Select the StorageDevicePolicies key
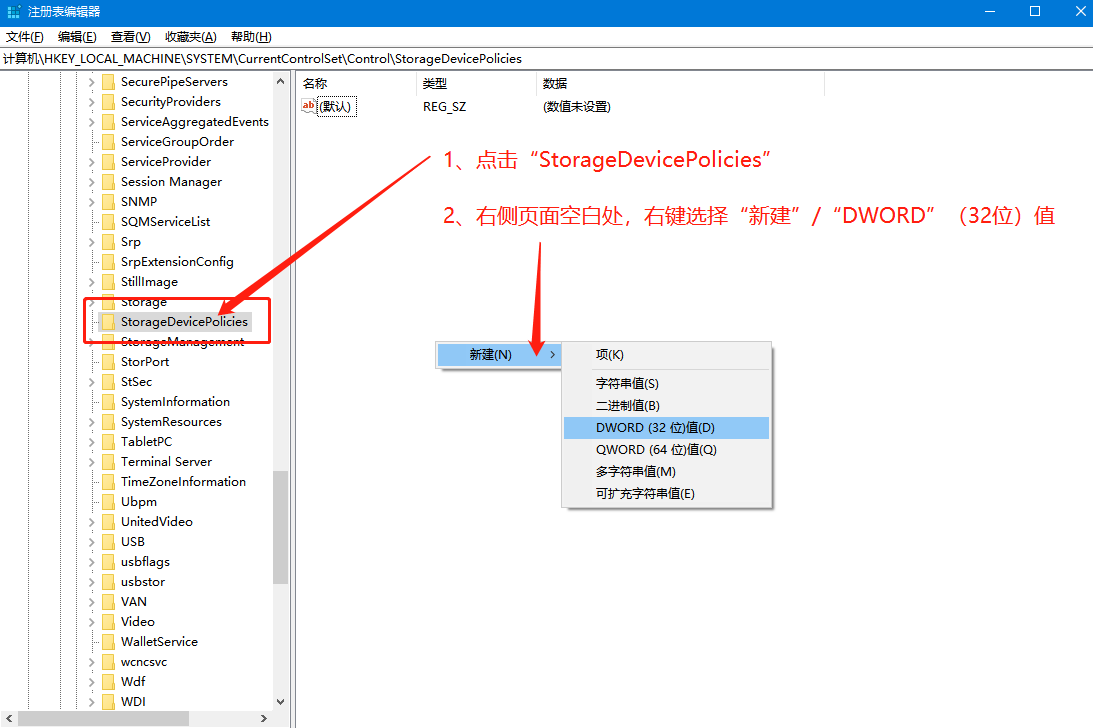 (184, 322)
